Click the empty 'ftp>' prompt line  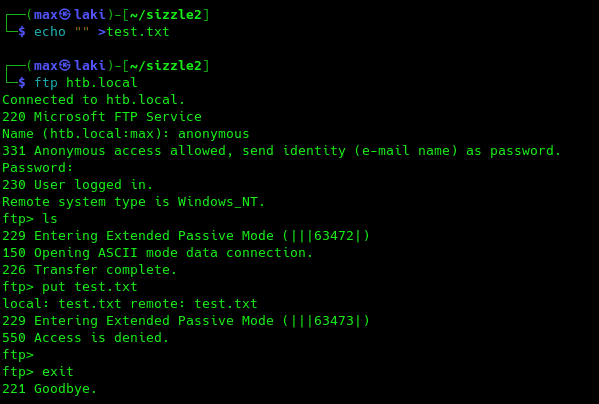(x=18, y=355)
